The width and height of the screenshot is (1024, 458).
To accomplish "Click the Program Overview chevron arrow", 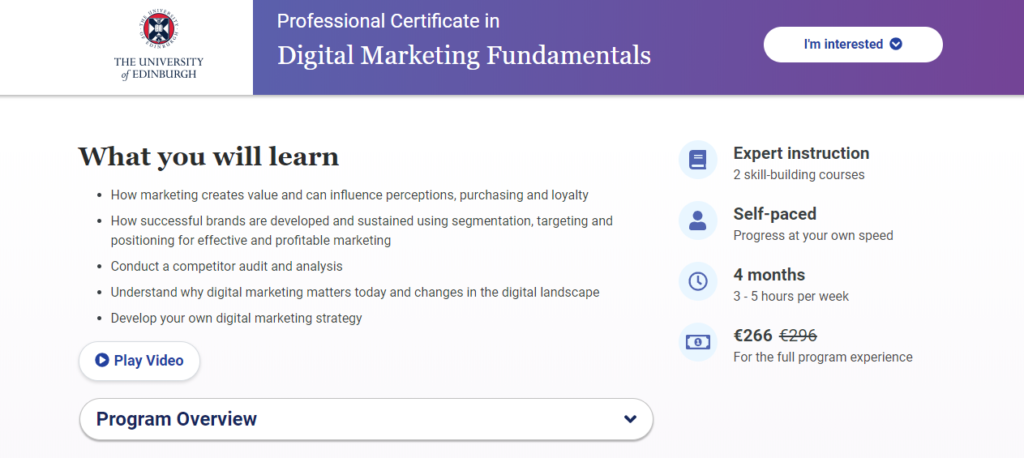I will coord(630,419).
